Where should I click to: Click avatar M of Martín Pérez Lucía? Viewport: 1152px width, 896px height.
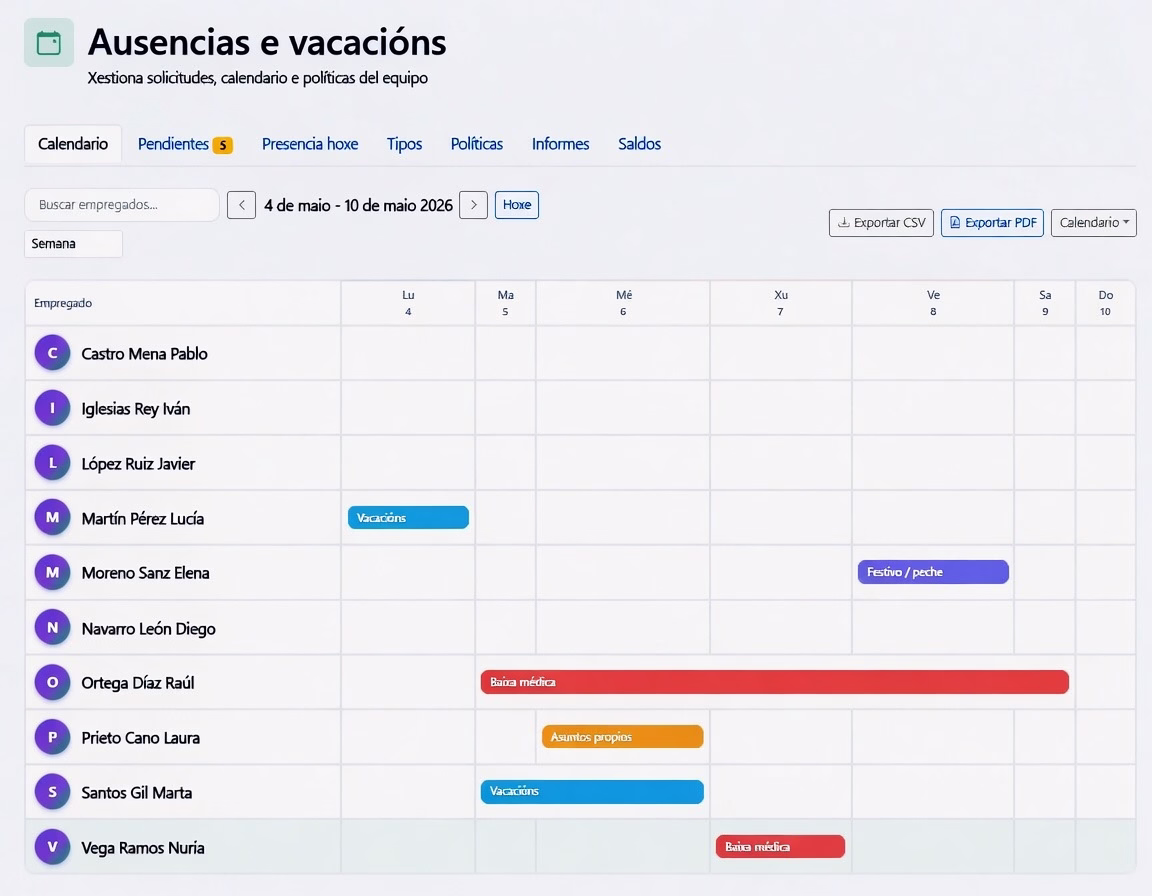[52, 518]
